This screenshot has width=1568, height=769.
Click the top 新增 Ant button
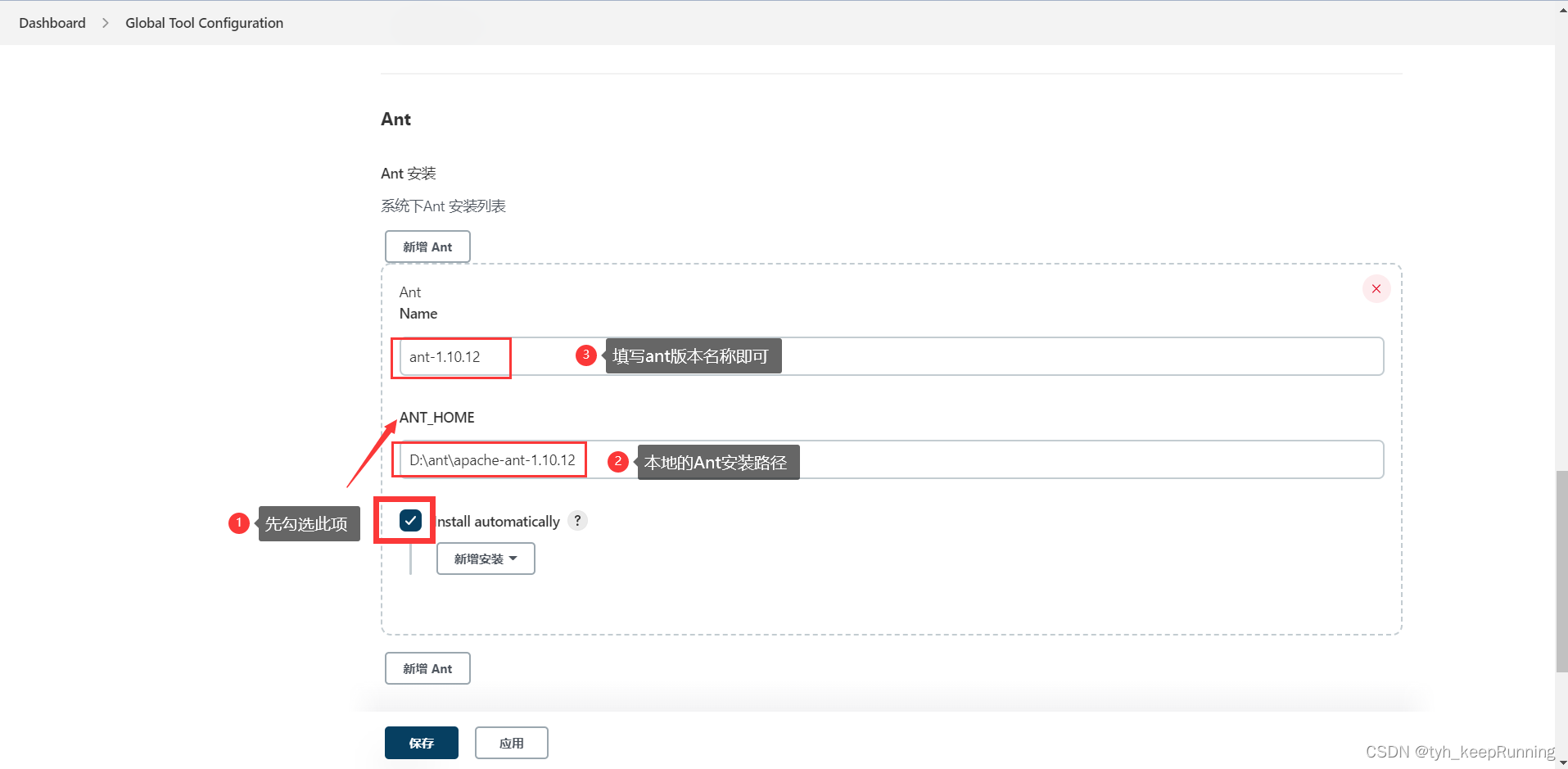click(x=427, y=247)
